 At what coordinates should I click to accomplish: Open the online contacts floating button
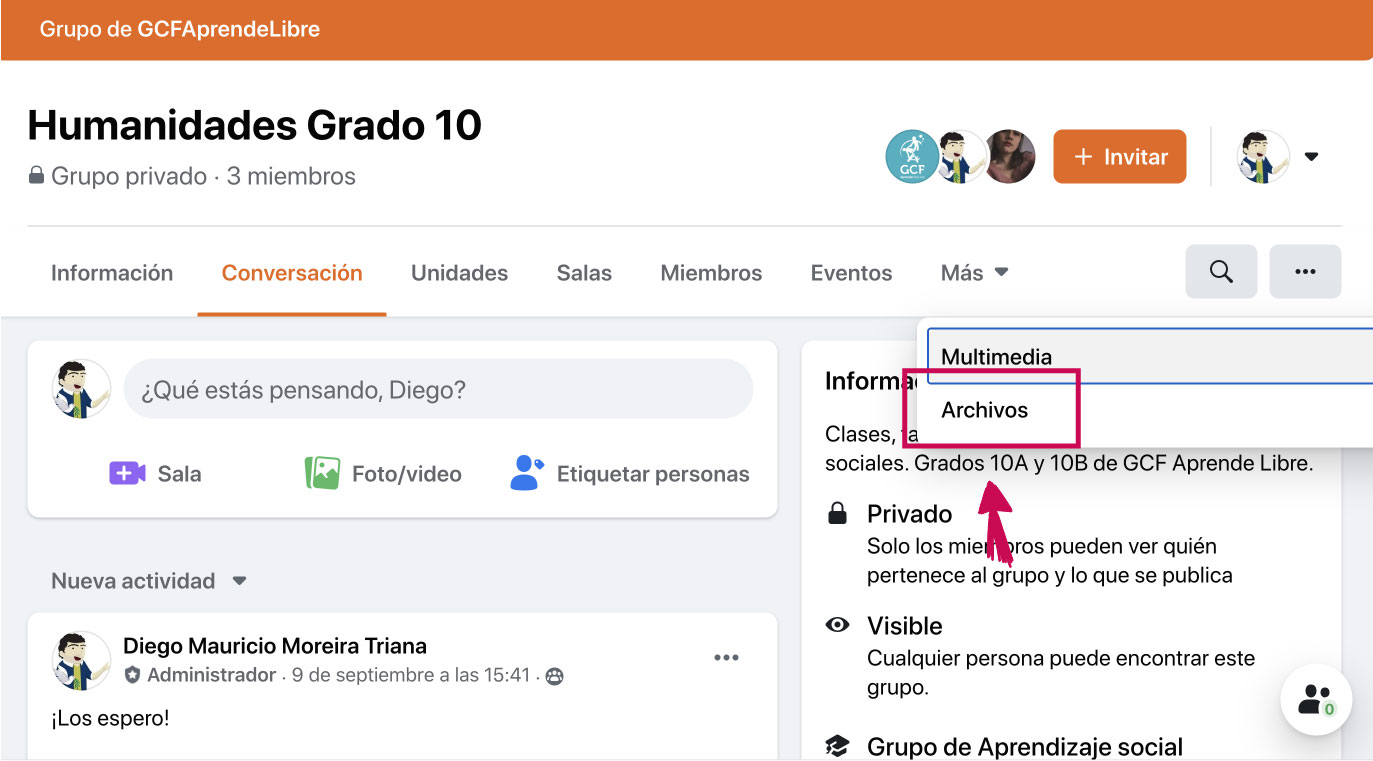(x=1316, y=700)
